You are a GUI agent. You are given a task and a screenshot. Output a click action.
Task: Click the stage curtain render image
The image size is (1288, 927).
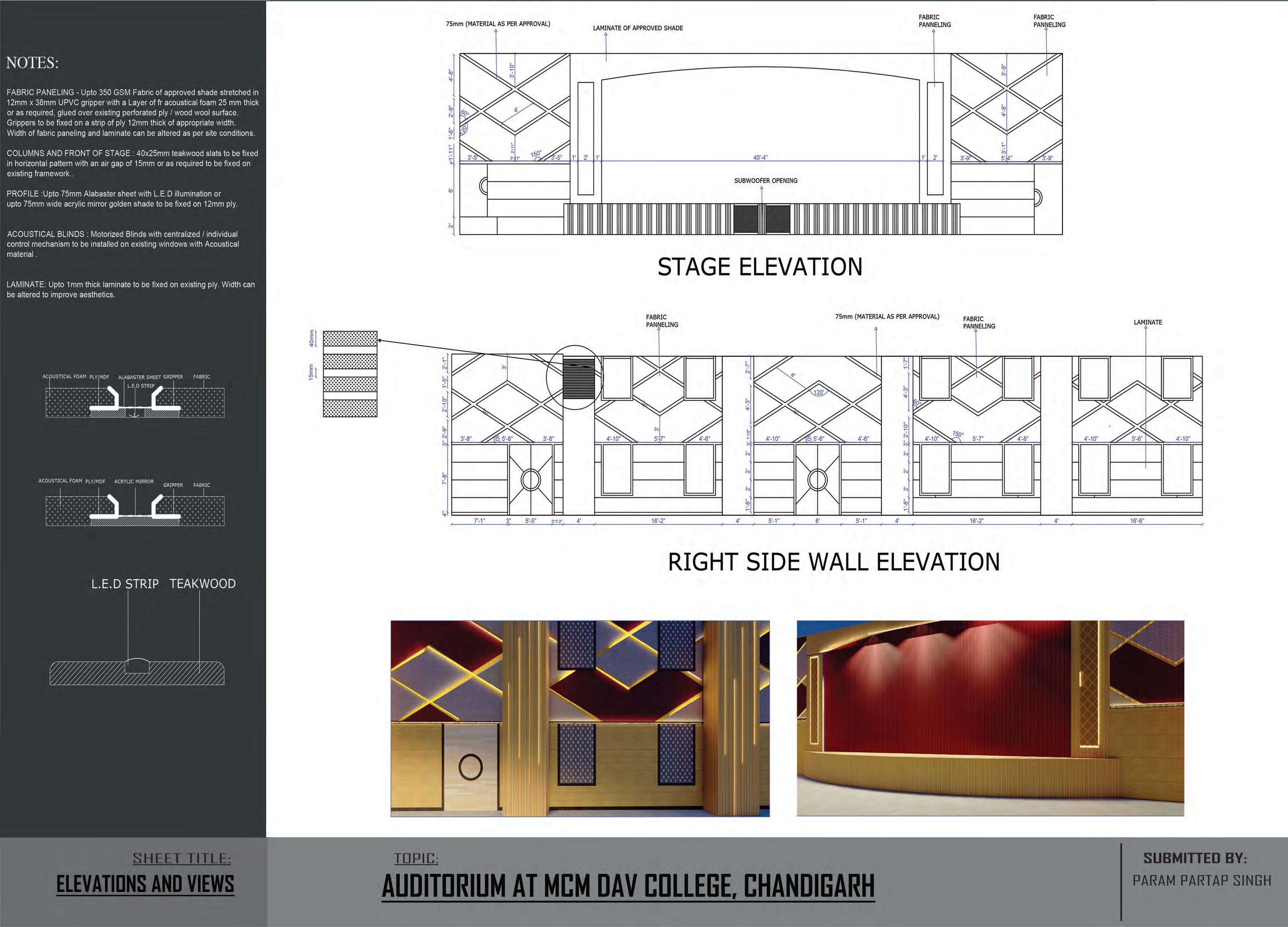(x=990, y=718)
